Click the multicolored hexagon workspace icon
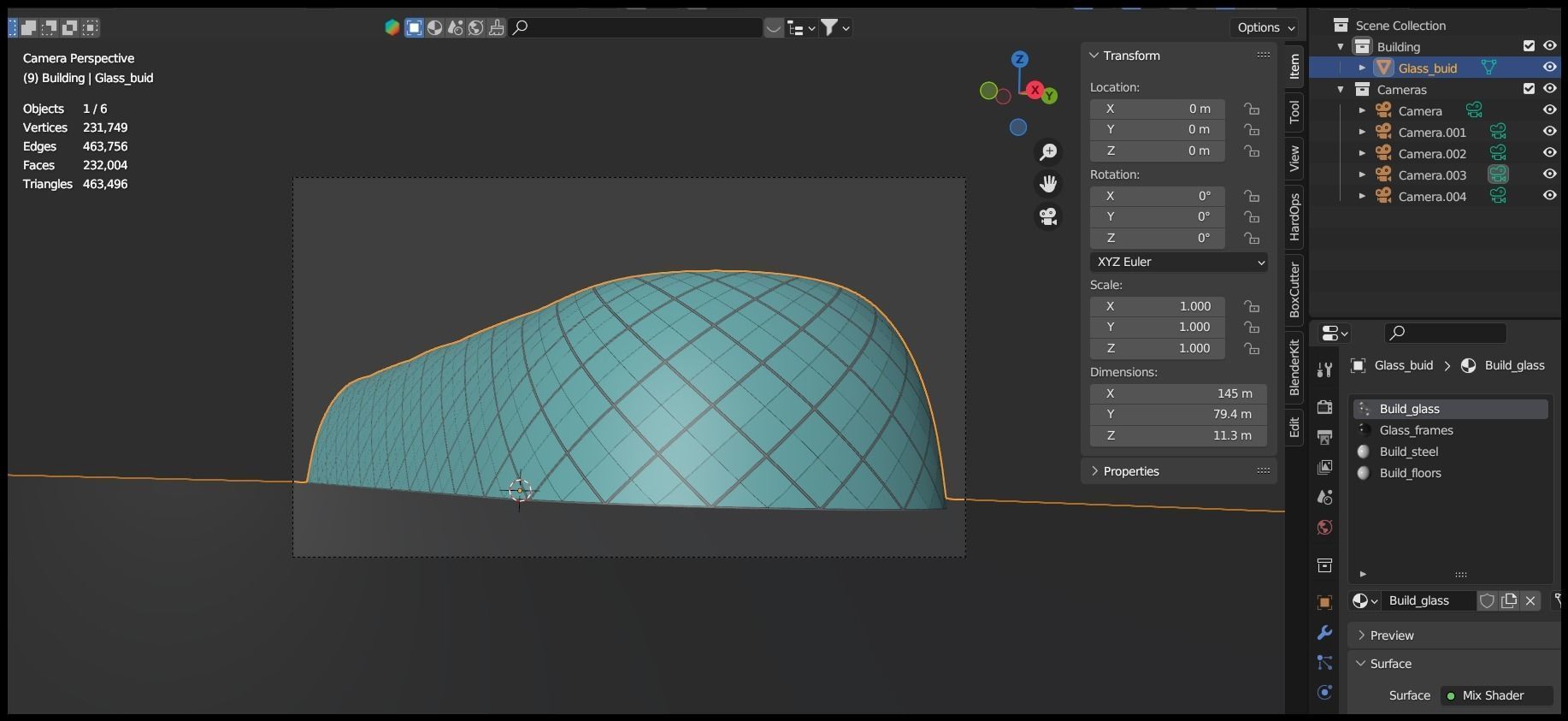Image resolution: width=1568 pixels, height=721 pixels. 392,27
